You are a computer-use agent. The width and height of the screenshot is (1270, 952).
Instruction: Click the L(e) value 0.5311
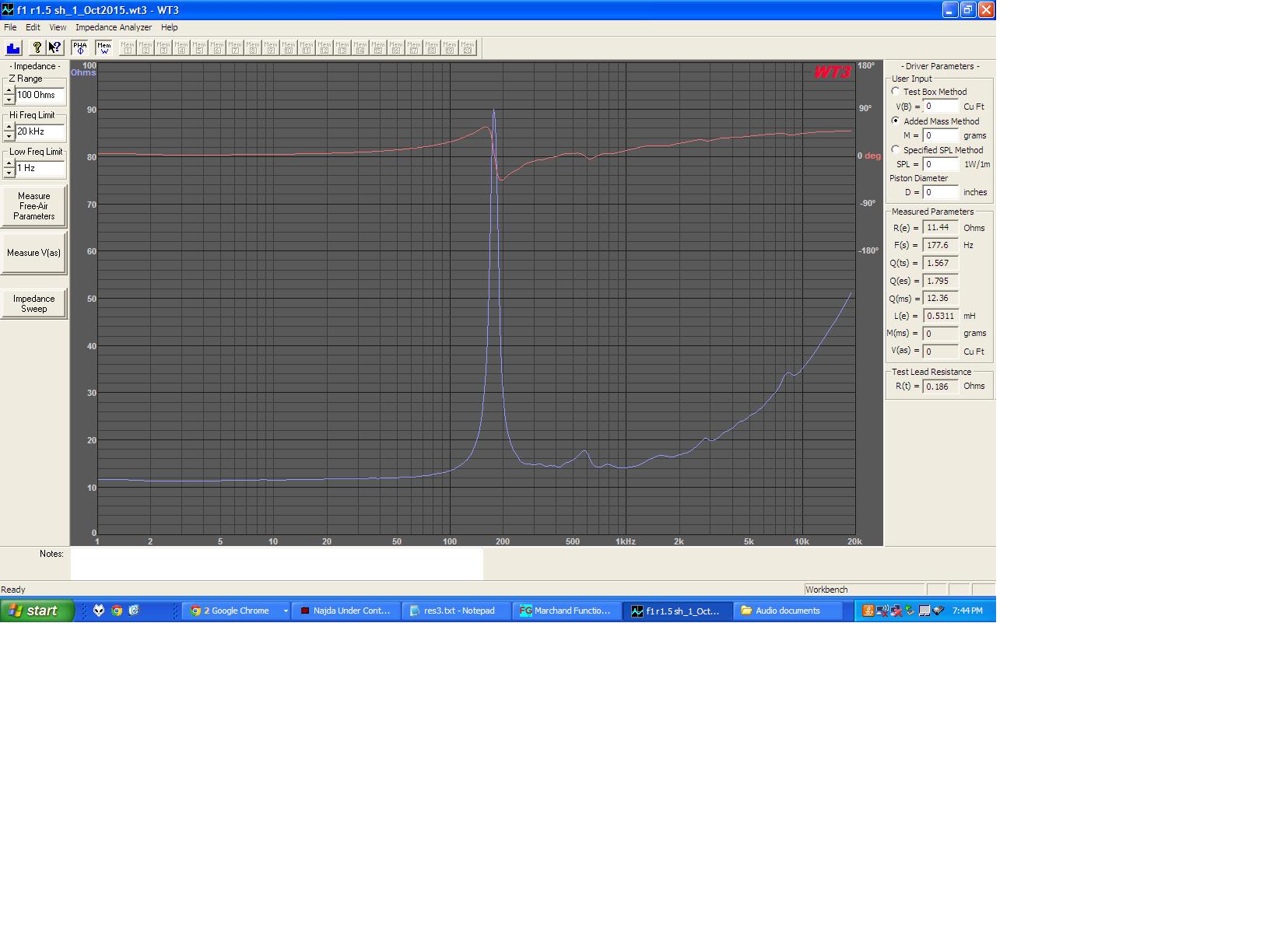coord(940,316)
